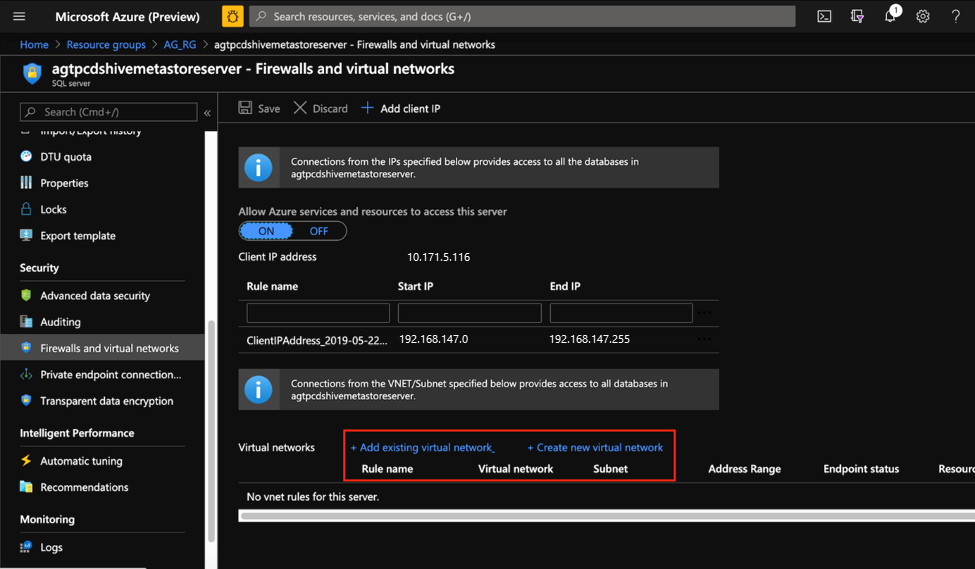The width and height of the screenshot is (975, 569).
Task: Focus the sidebar Search (Cmd+/) box
Action: pos(109,112)
